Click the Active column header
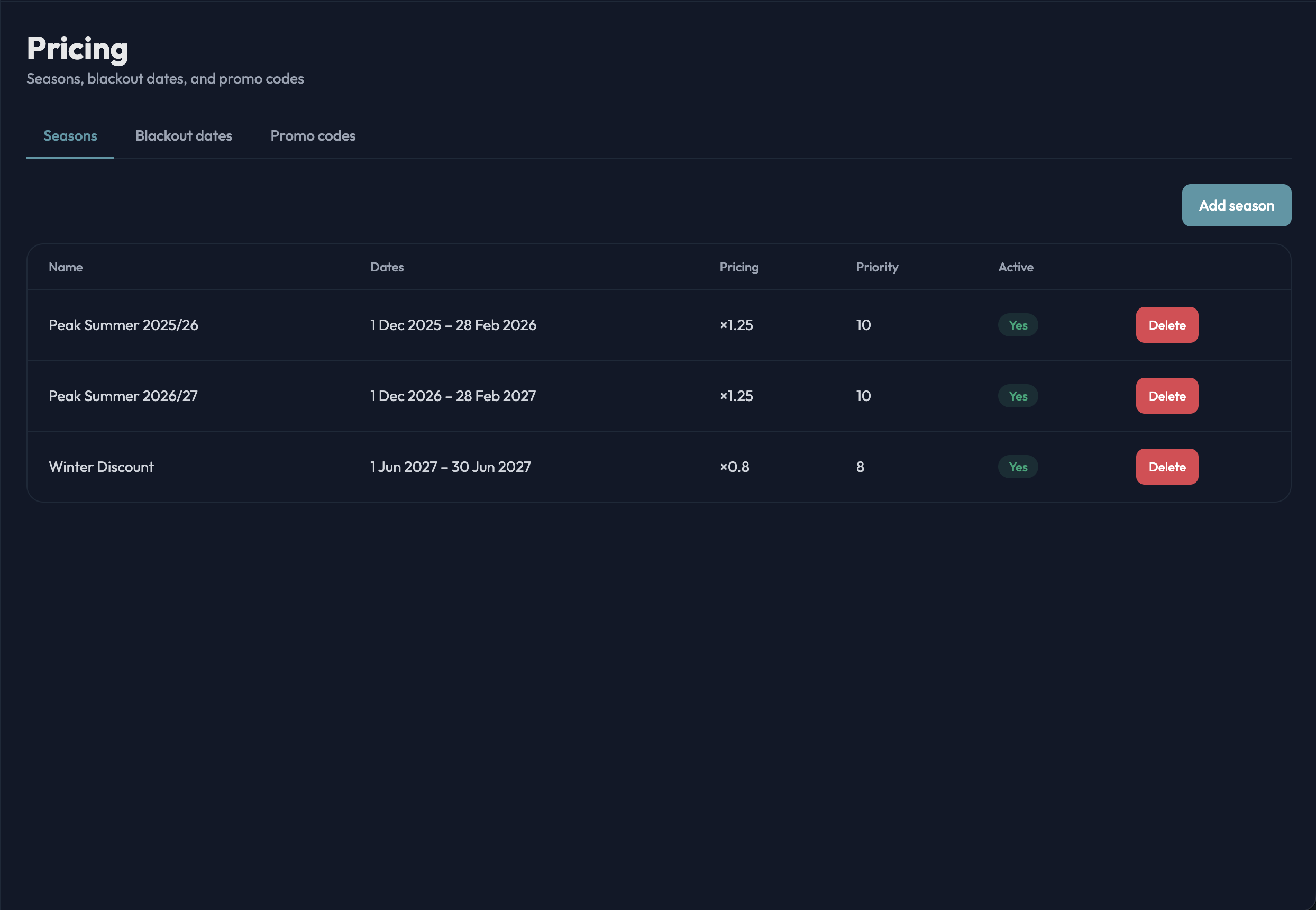This screenshot has height=910, width=1316. (1015, 267)
